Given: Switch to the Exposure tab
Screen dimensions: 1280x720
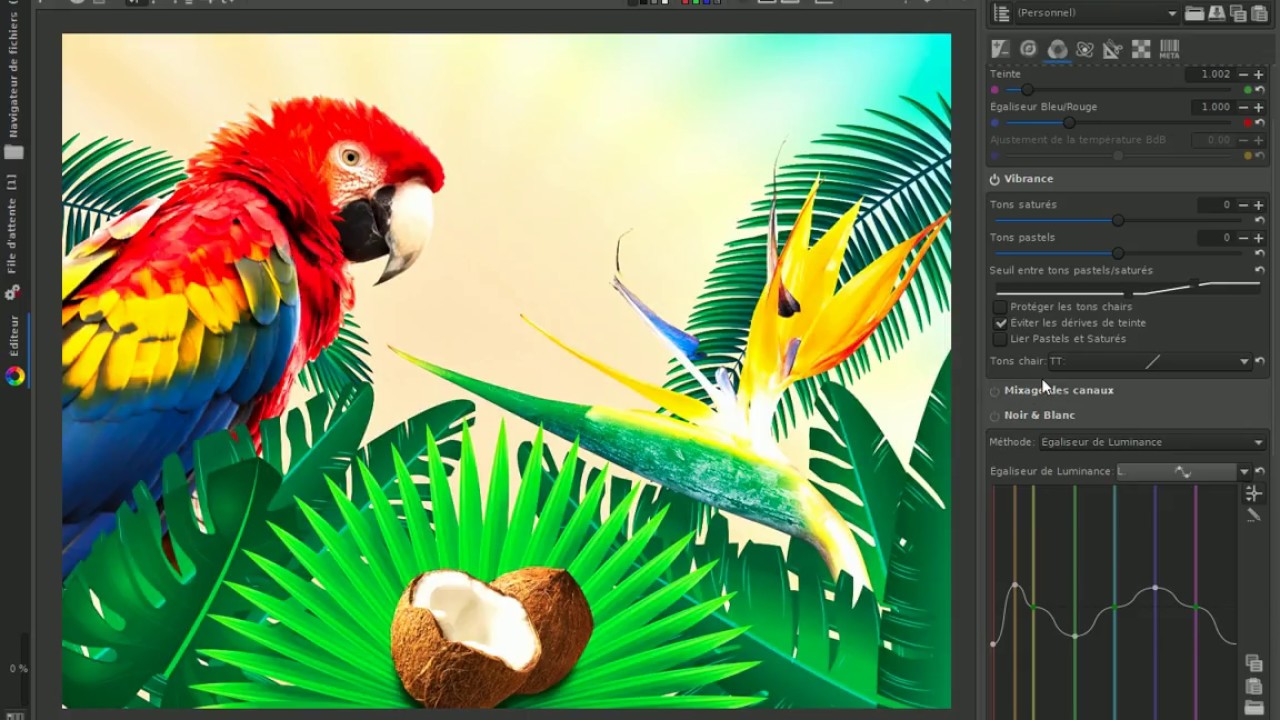Looking at the screenshot, I should [x=1000, y=49].
